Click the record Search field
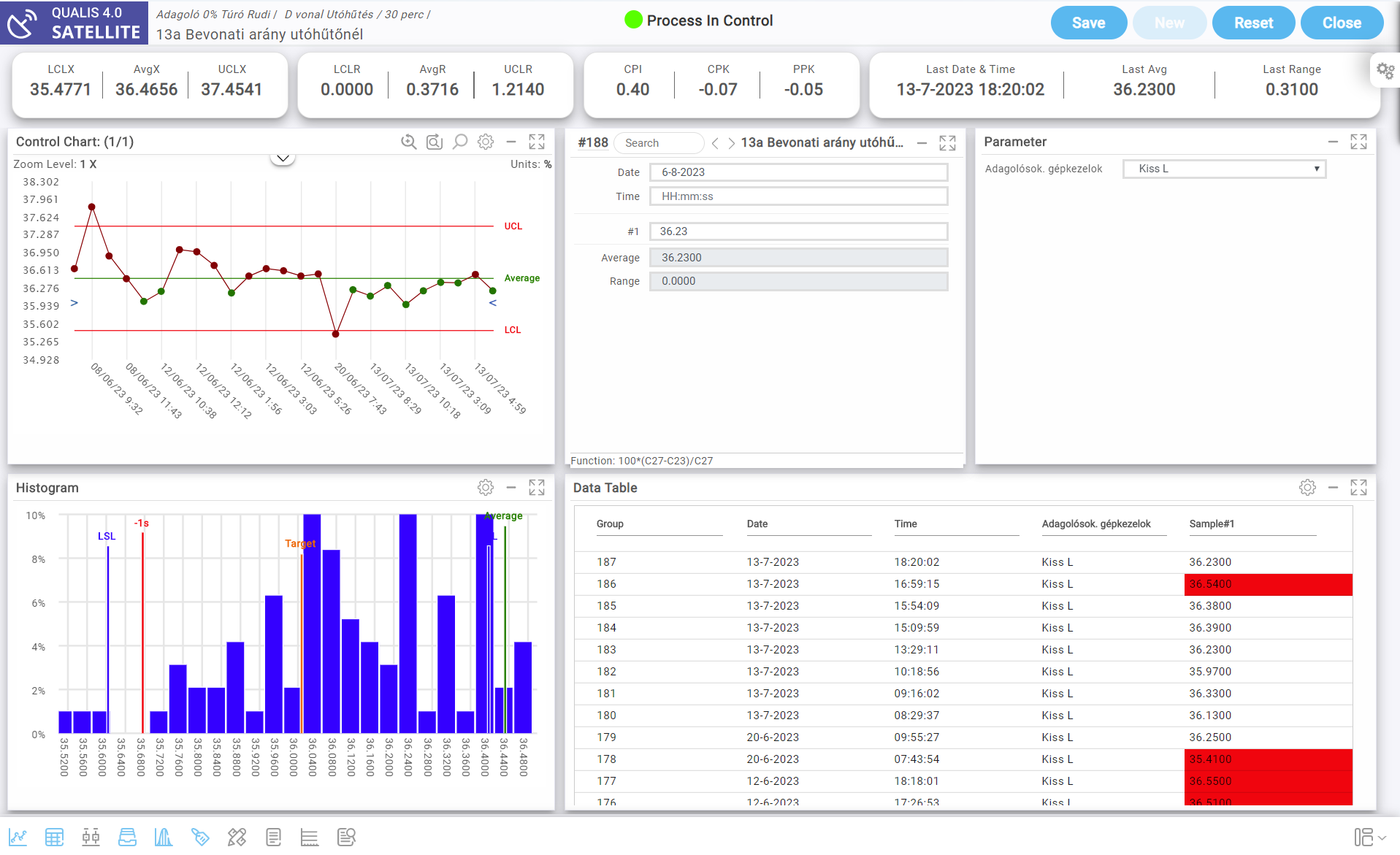 pos(659,143)
